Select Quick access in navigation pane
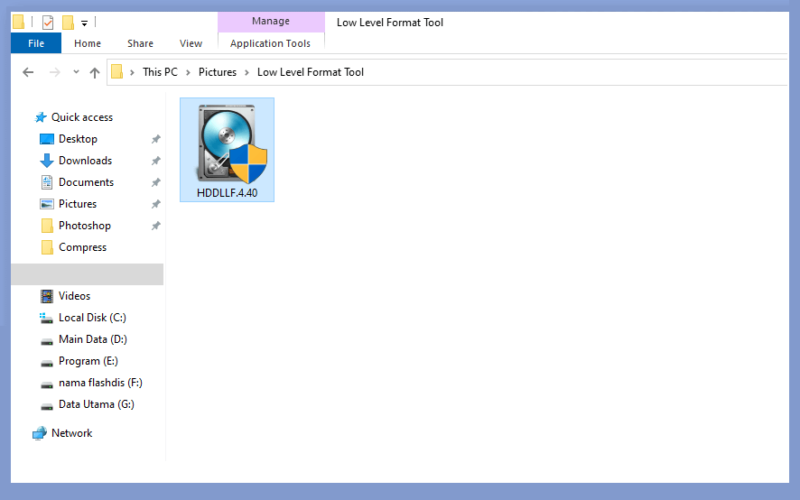The height and width of the screenshot is (500, 800). (x=82, y=117)
